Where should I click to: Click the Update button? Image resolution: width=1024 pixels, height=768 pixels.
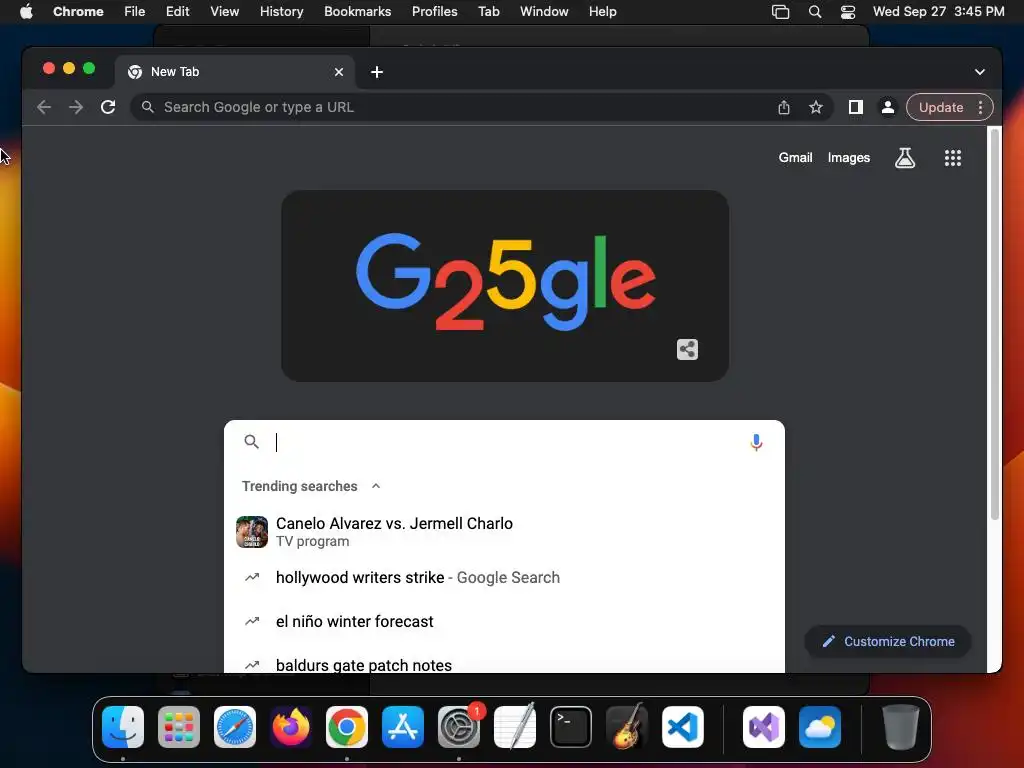[941, 107]
